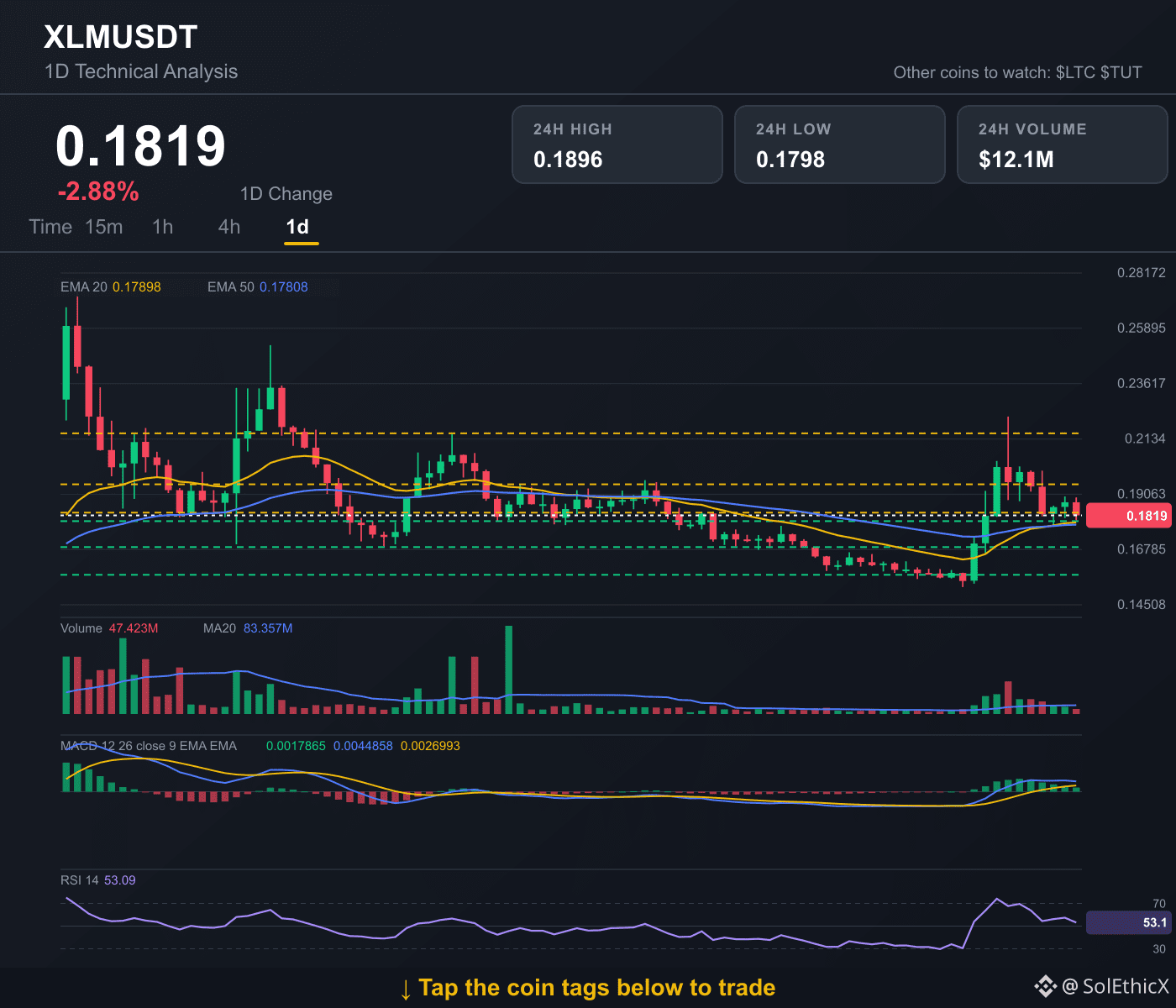Click the MACD 12 26 close 9 label
This screenshot has width=1176, height=1008.
pyautogui.click(x=149, y=746)
